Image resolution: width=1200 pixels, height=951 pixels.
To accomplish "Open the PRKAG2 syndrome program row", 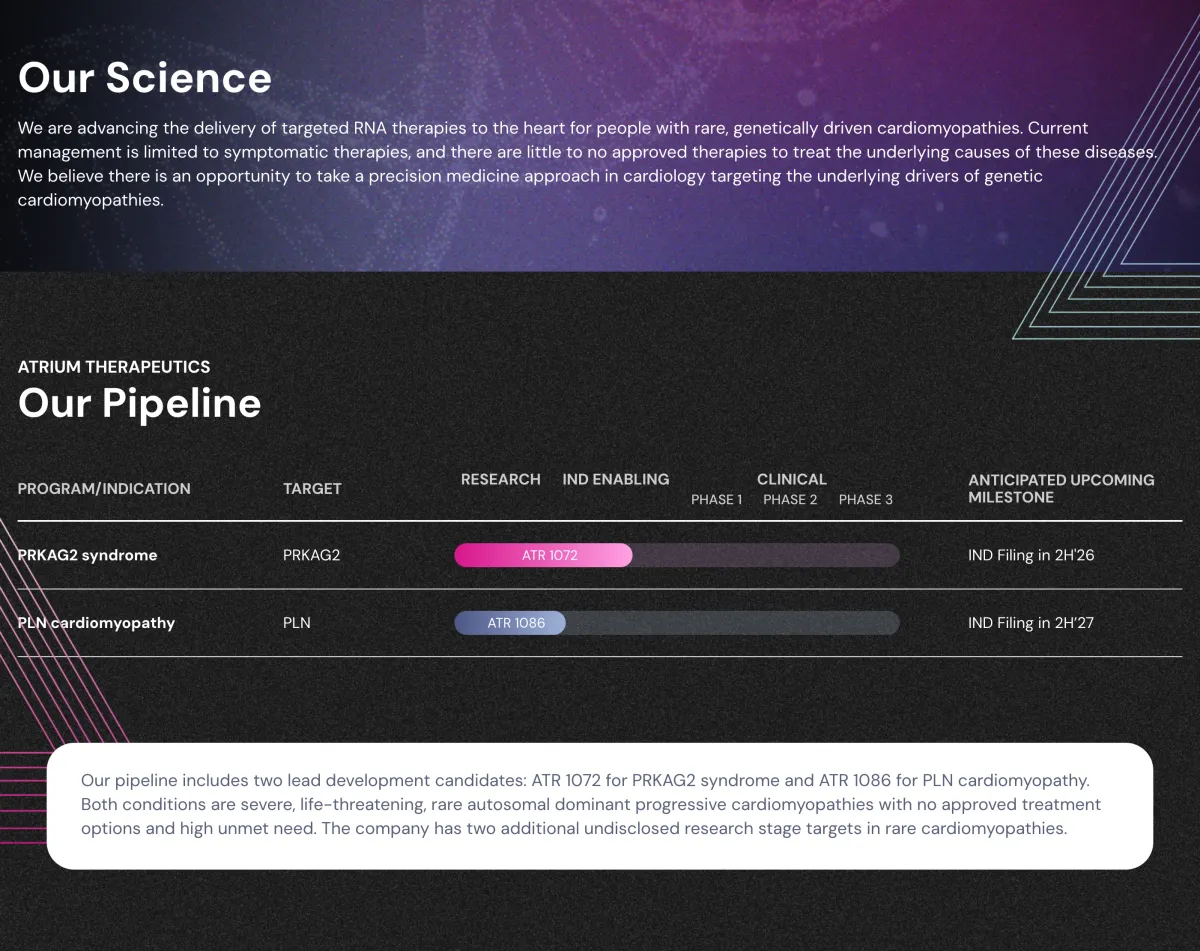I will click(x=88, y=555).
